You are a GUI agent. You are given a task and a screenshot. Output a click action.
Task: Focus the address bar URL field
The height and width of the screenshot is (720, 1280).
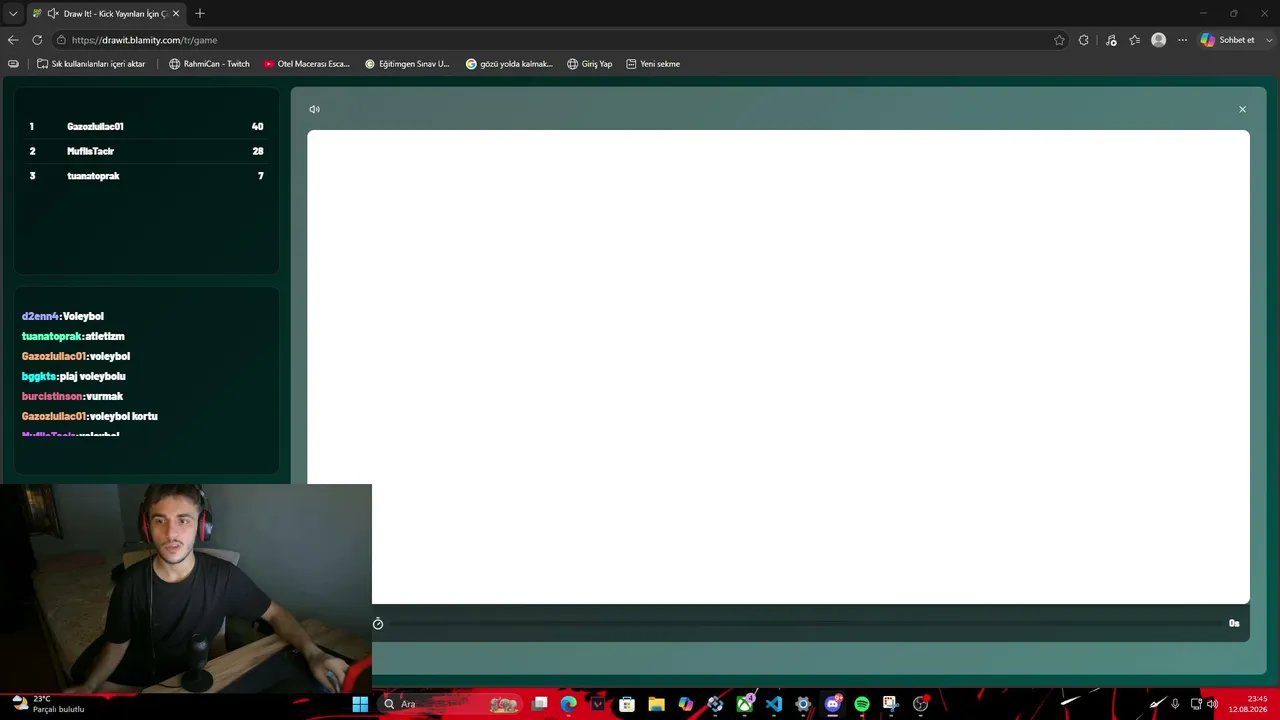click(560, 40)
